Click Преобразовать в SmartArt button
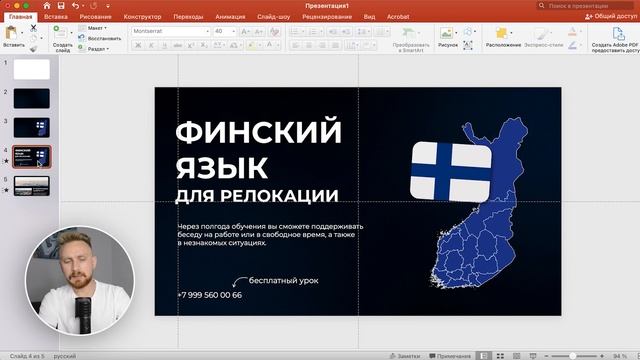This screenshot has width=640, height=360. pos(411,40)
